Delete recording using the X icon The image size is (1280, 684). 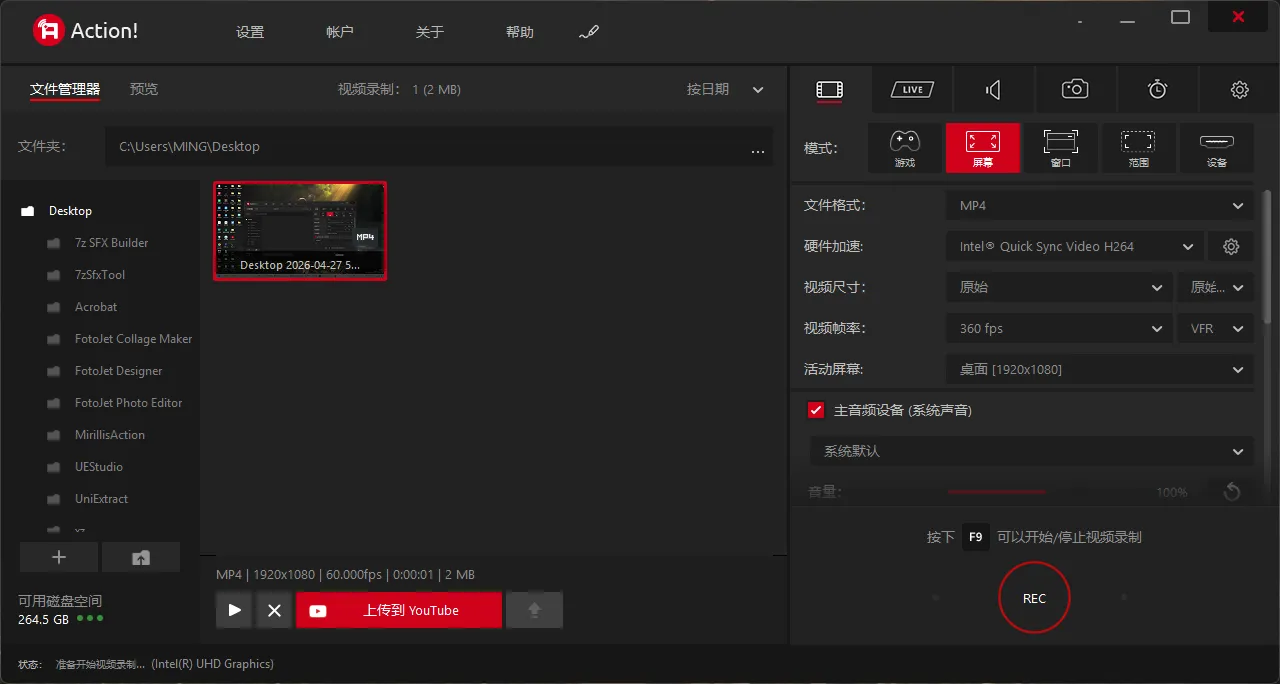[274, 609]
